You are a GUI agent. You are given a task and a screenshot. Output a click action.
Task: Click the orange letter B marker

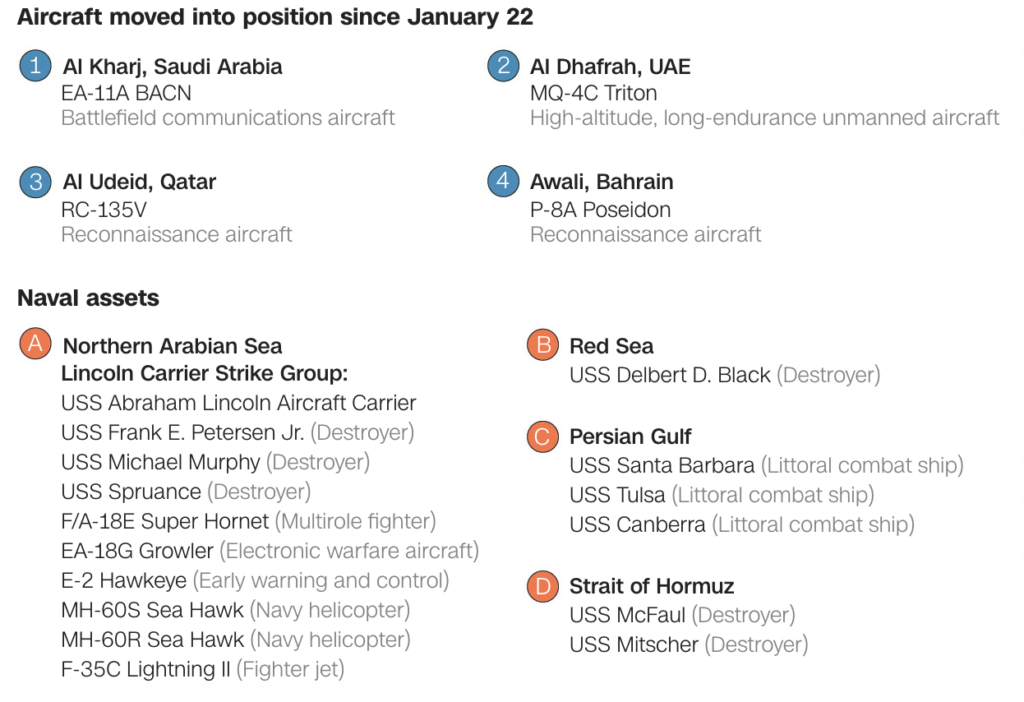click(x=542, y=346)
